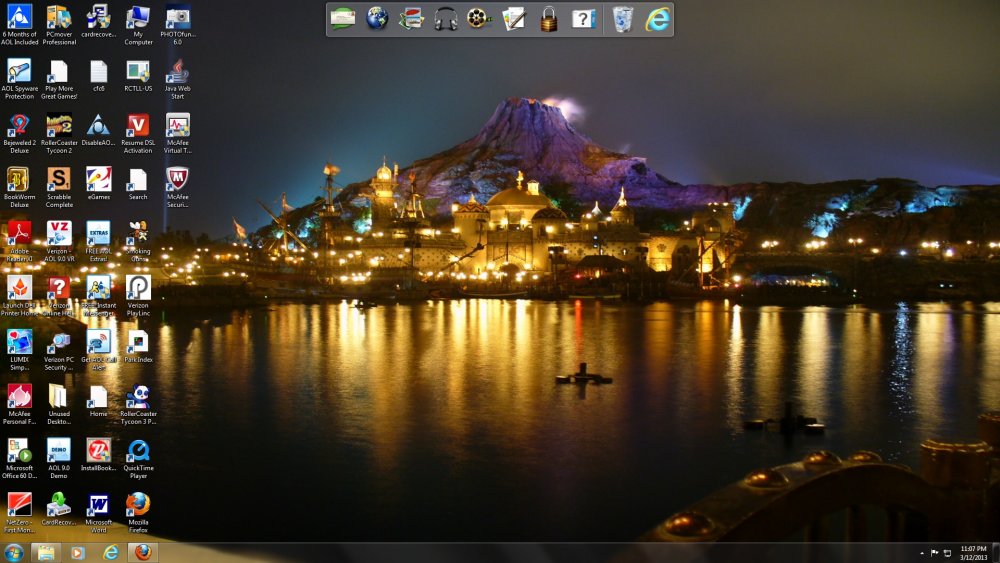Image resolution: width=1000 pixels, height=563 pixels.
Task: Select the My Computer desktop shortcut
Action: point(138,26)
